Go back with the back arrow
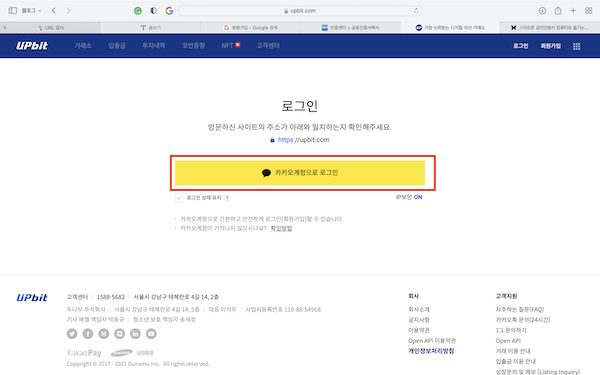Image resolution: width=600 pixels, height=375 pixels. coord(54,11)
